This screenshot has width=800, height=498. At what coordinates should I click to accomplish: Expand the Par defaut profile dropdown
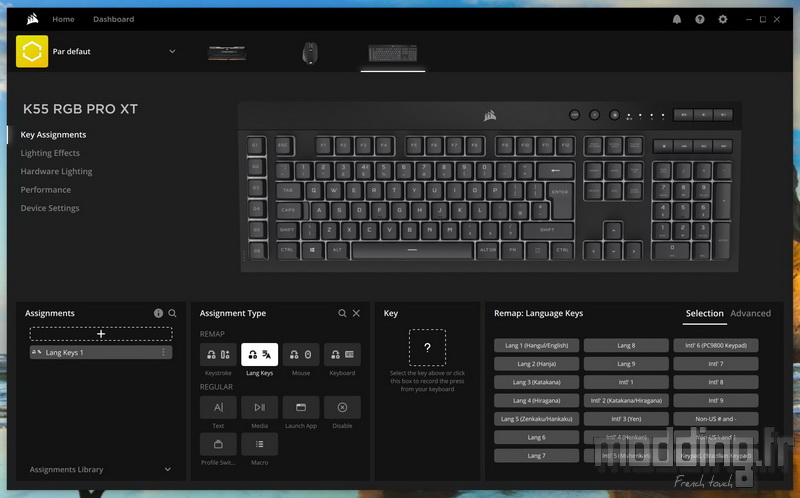pyautogui.click(x=172, y=52)
